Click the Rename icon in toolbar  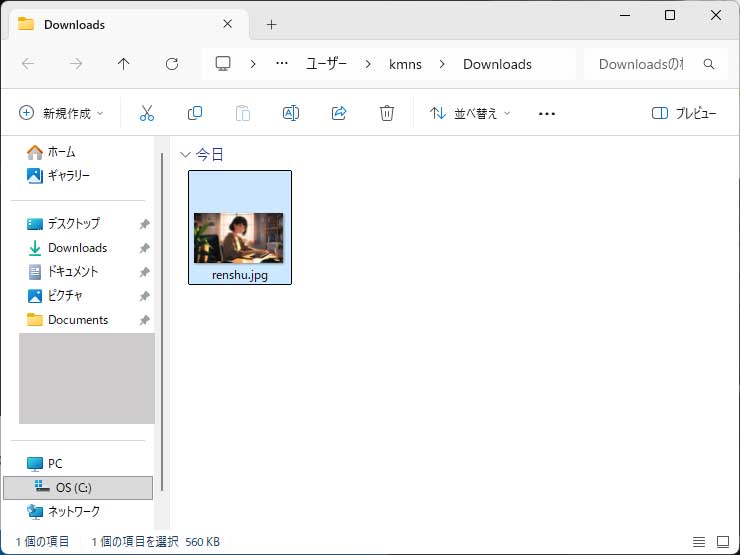[291, 114]
